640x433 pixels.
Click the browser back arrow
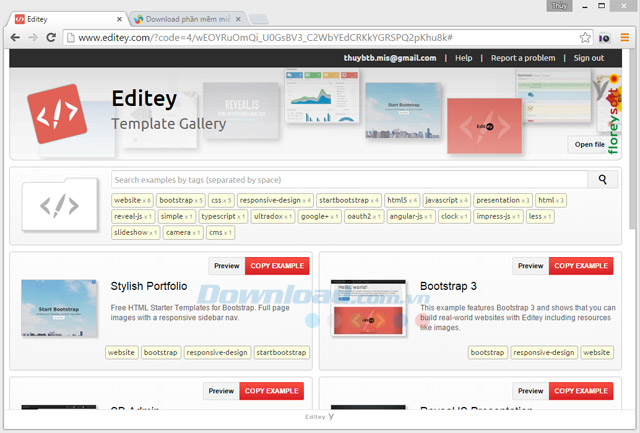tap(15, 38)
